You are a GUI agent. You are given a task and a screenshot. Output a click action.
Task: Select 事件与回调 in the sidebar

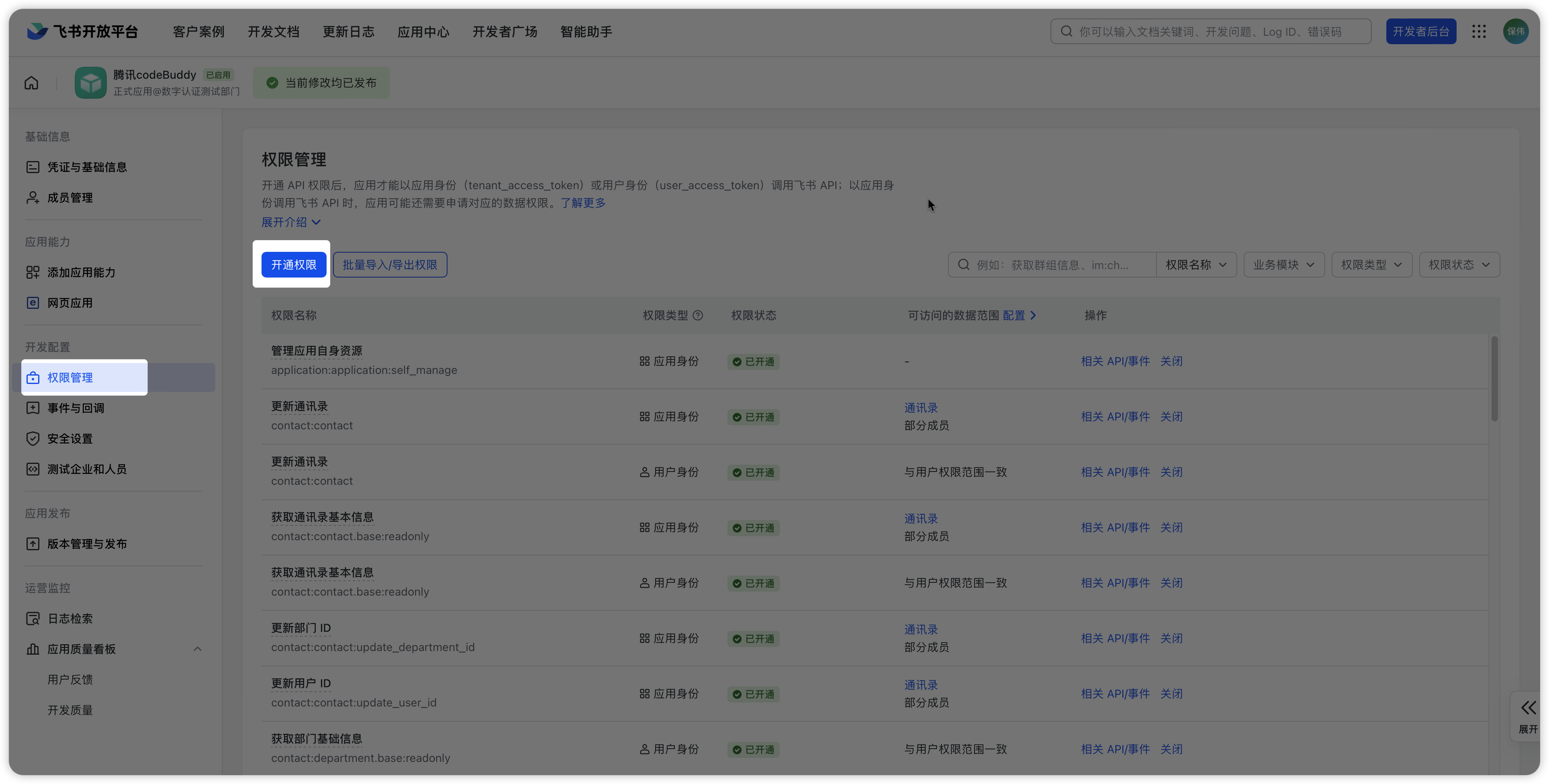(x=76, y=408)
